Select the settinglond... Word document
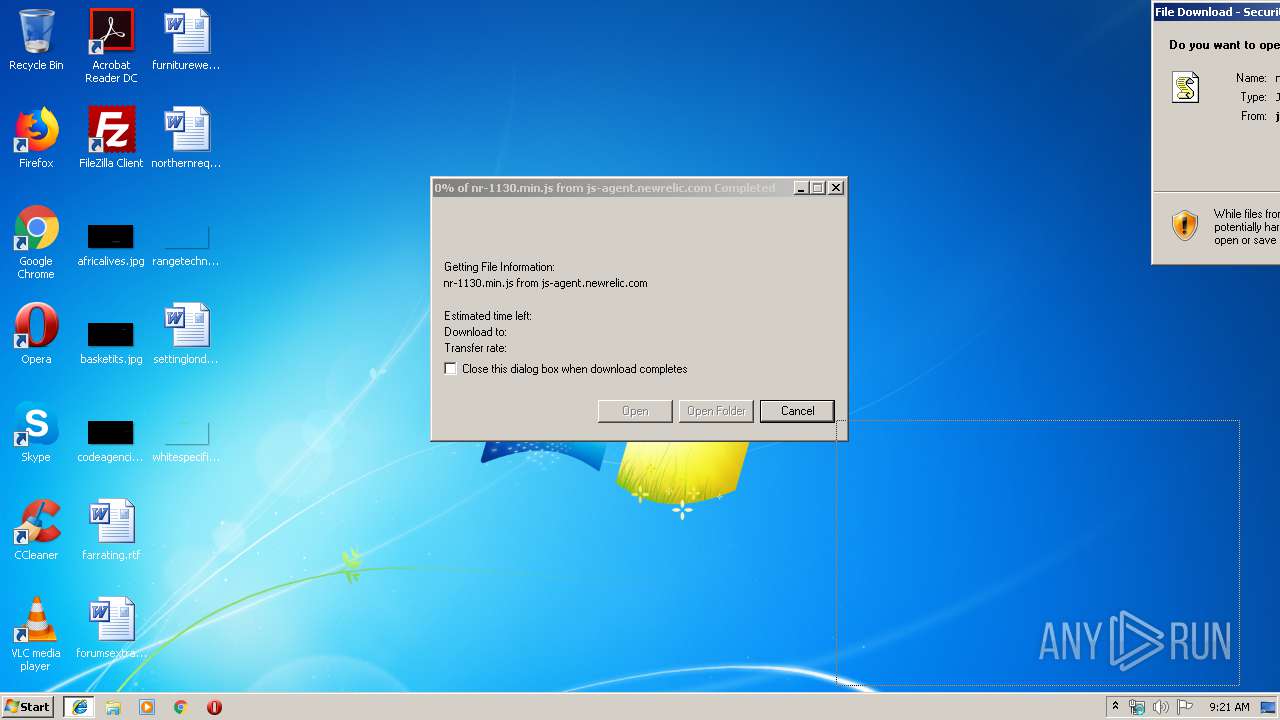The height and width of the screenshot is (720, 1280). 186,334
